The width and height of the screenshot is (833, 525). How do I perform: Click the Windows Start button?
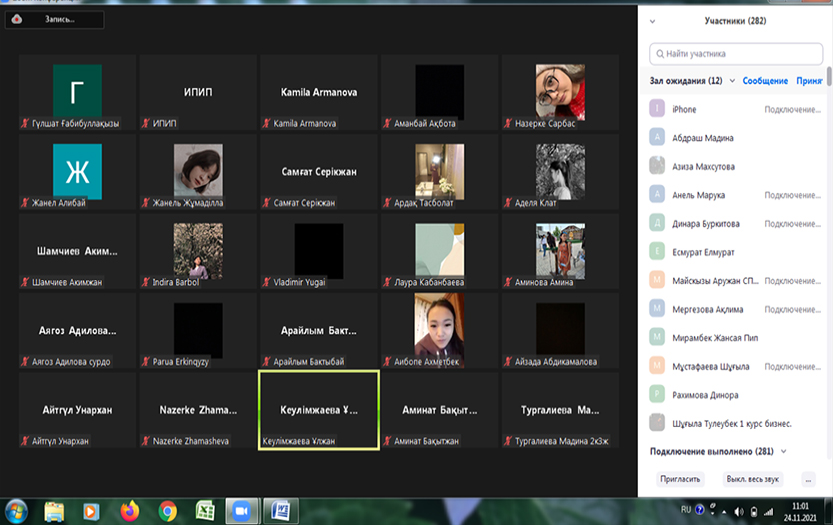pyautogui.click(x=16, y=510)
